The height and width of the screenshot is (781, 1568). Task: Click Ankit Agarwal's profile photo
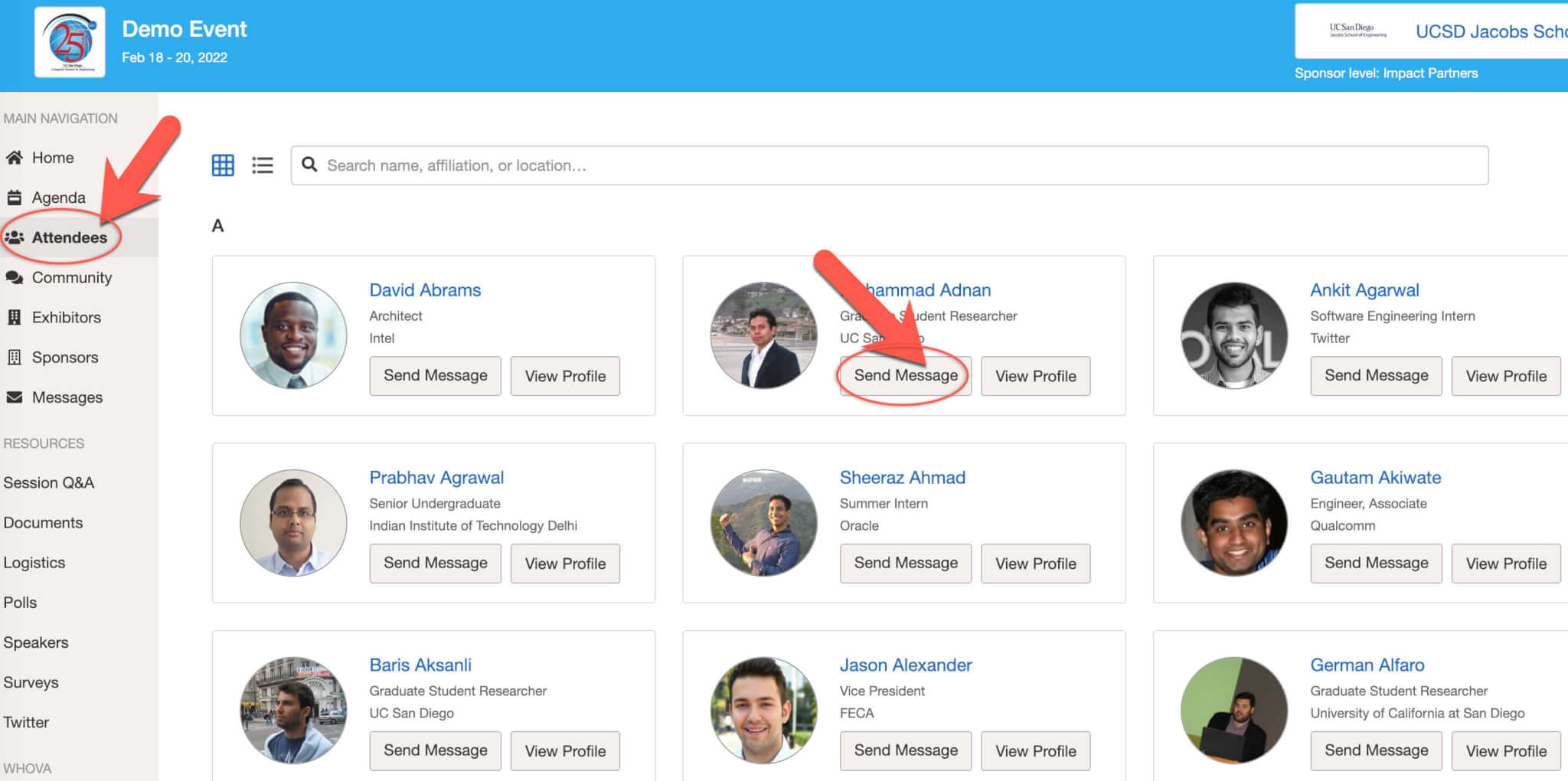coord(1234,335)
